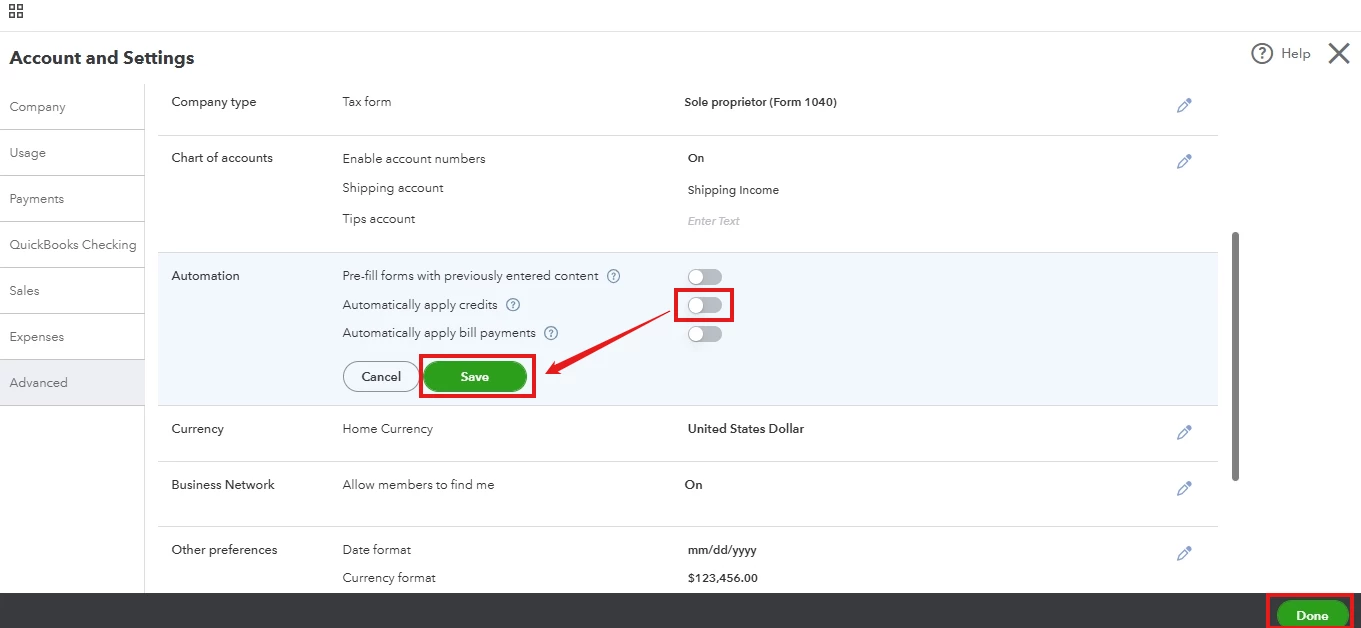Enable Automatically apply bill payments switch
1361x628 pixels.
tap(704, 334)
